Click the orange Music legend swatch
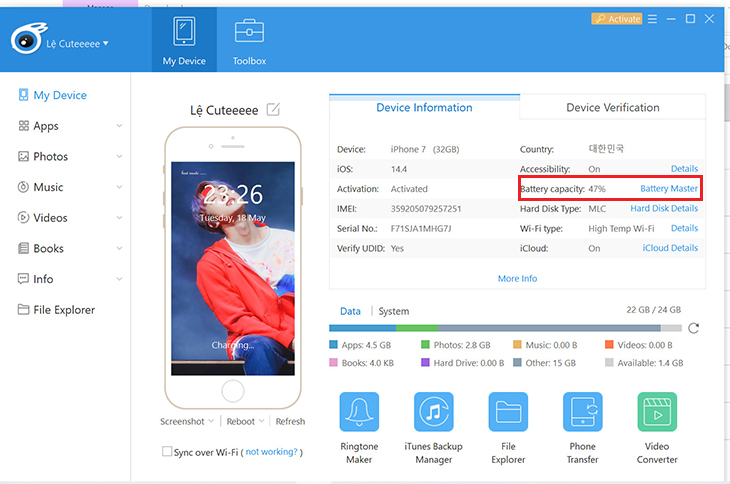 pos(517,344)
